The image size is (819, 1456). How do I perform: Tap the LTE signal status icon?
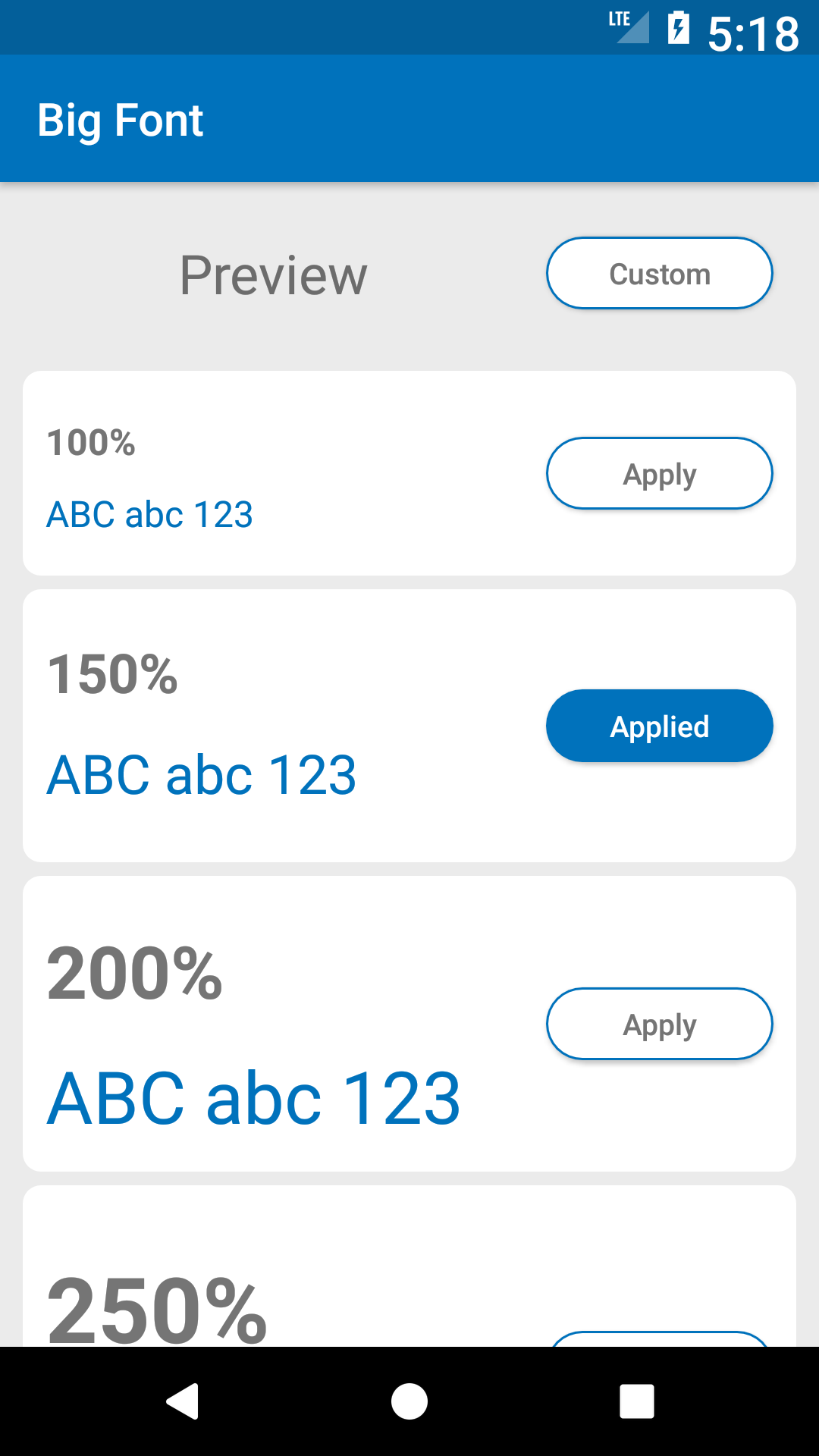tap(629, 27)
